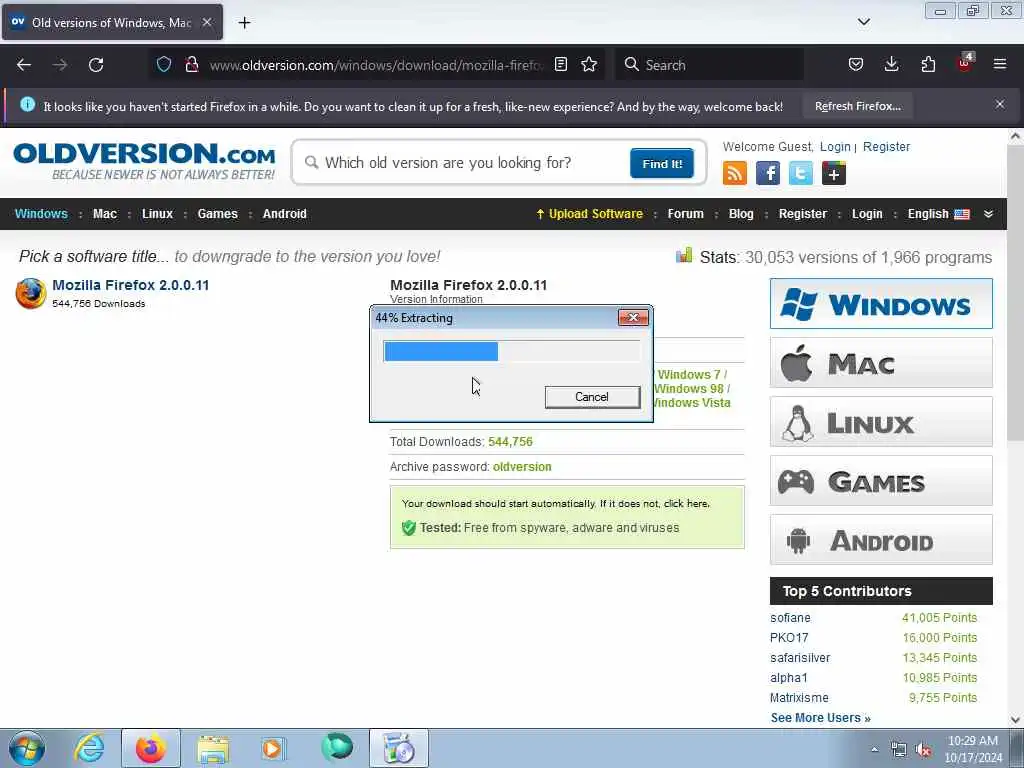Click the Firefox globe logo icon
Screen dimensions: 1024x768
[31, 293]
